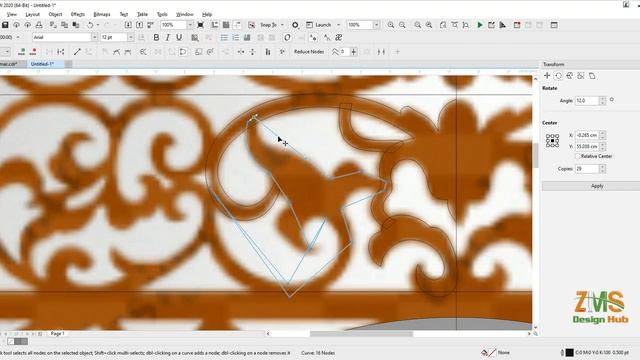
Task: Click the Copies value stepper arrows
Action: [x=602, y=169]
